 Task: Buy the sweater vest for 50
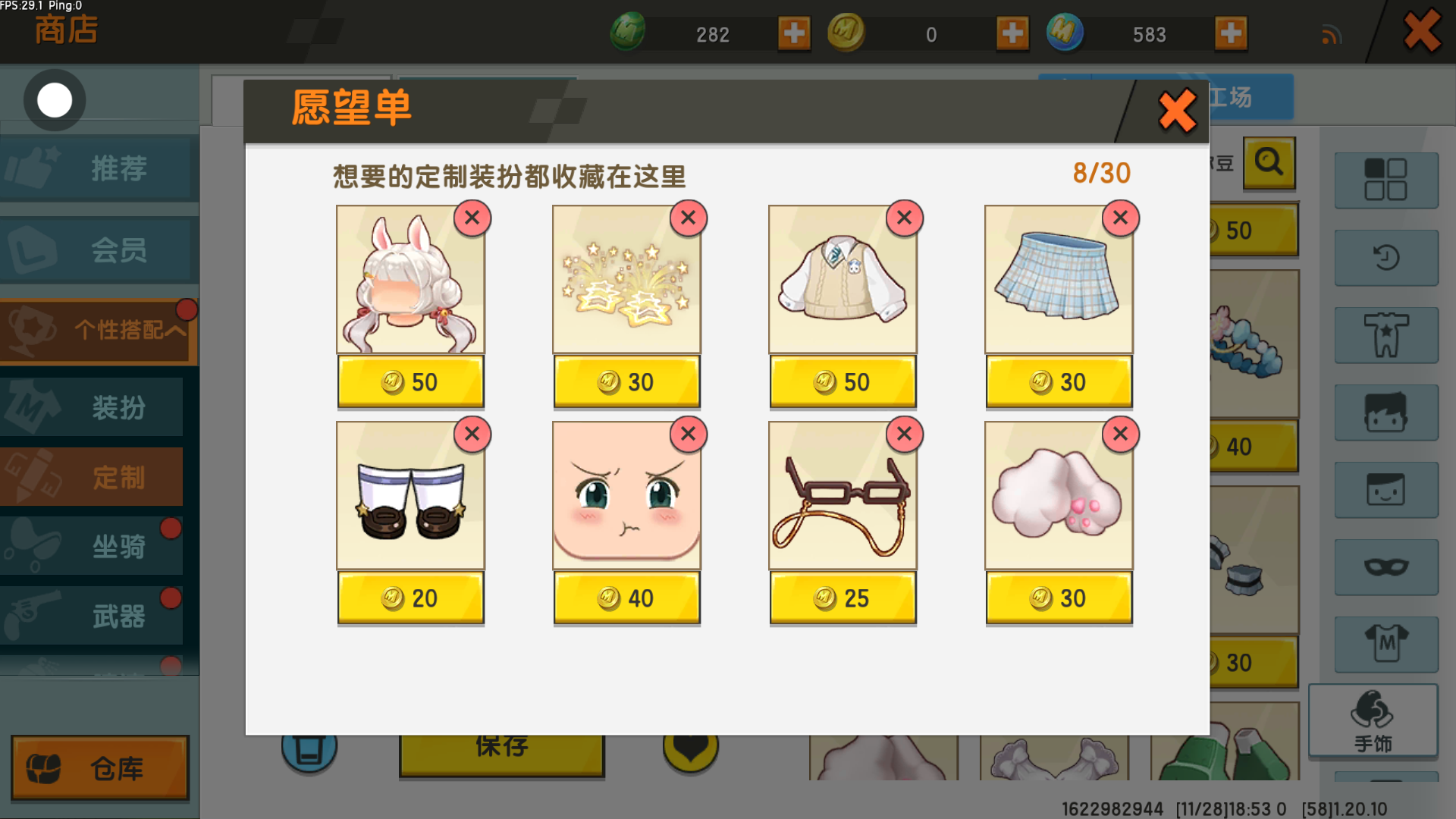click(x=843, y=382)
